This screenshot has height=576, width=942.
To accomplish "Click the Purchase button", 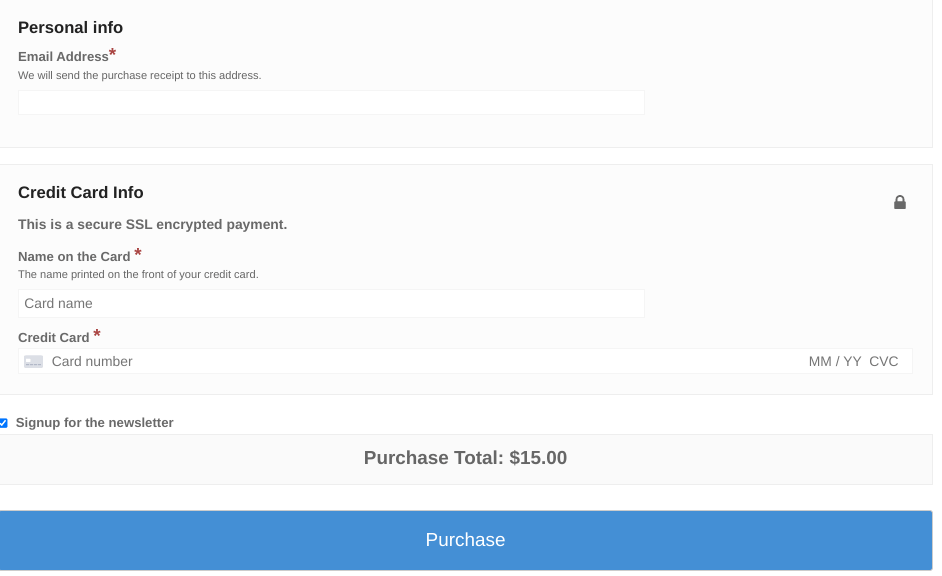I will tap(465, 539).
